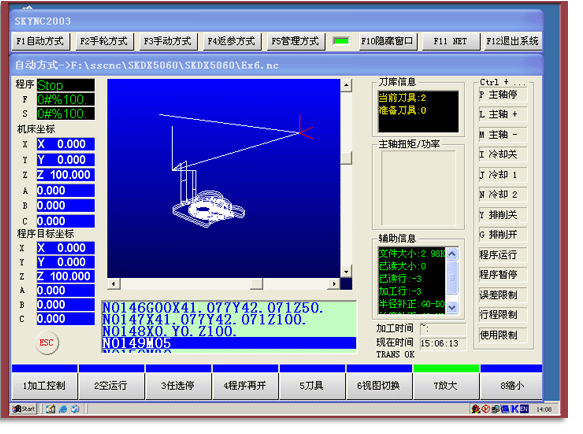Toggle 误差限制 error limit button
The width and height of the screenshot is (583, 434).
pyautogui.click(x=502, y=295)
